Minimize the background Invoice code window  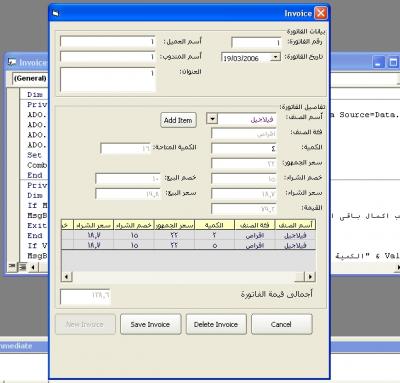coord(378,62)
